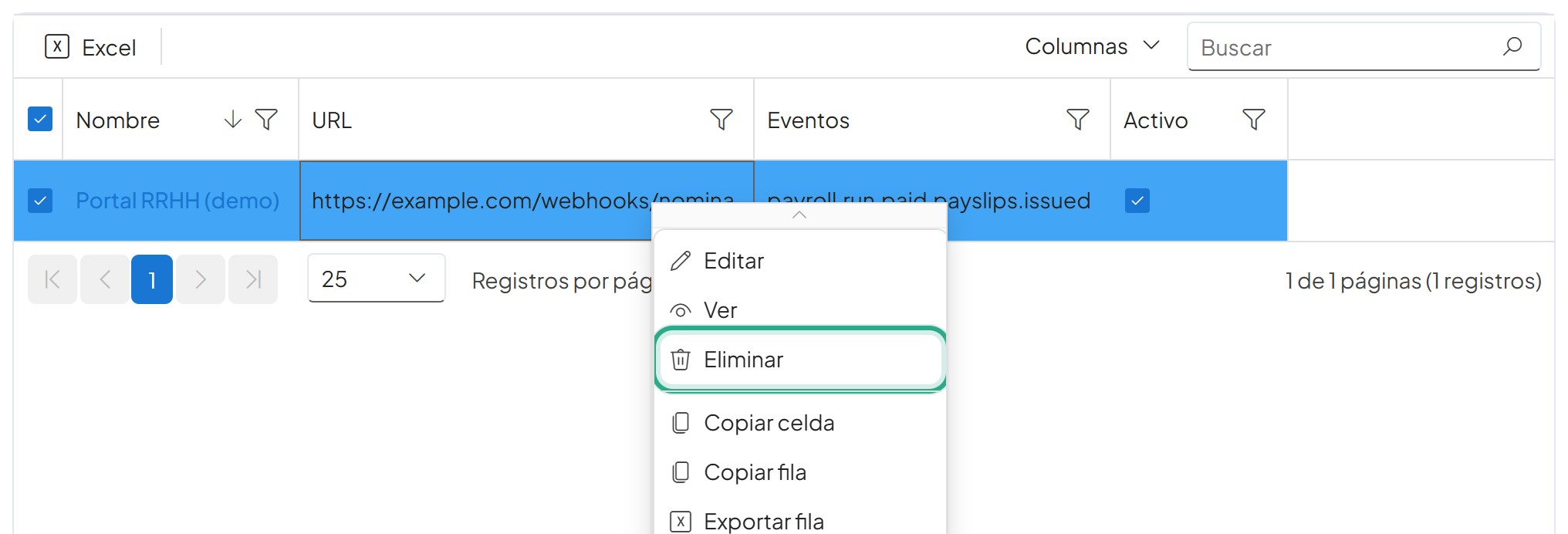Choose Ver from the context menu
1568x534 pixels.
click(x=800, y=310)
